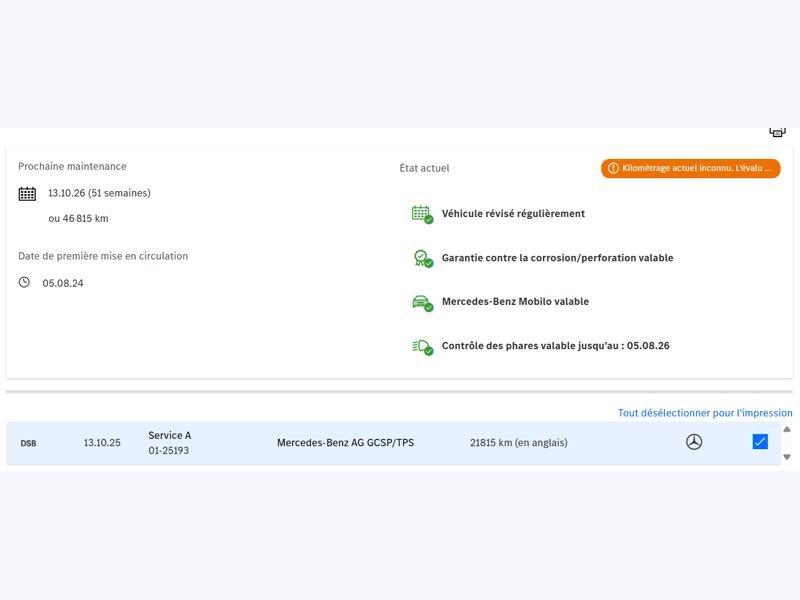Image resolution: width=800 pixels, height=600 pixels.
Task: Click the regularly serviced vehicle status icon
Action: point(422,214)
